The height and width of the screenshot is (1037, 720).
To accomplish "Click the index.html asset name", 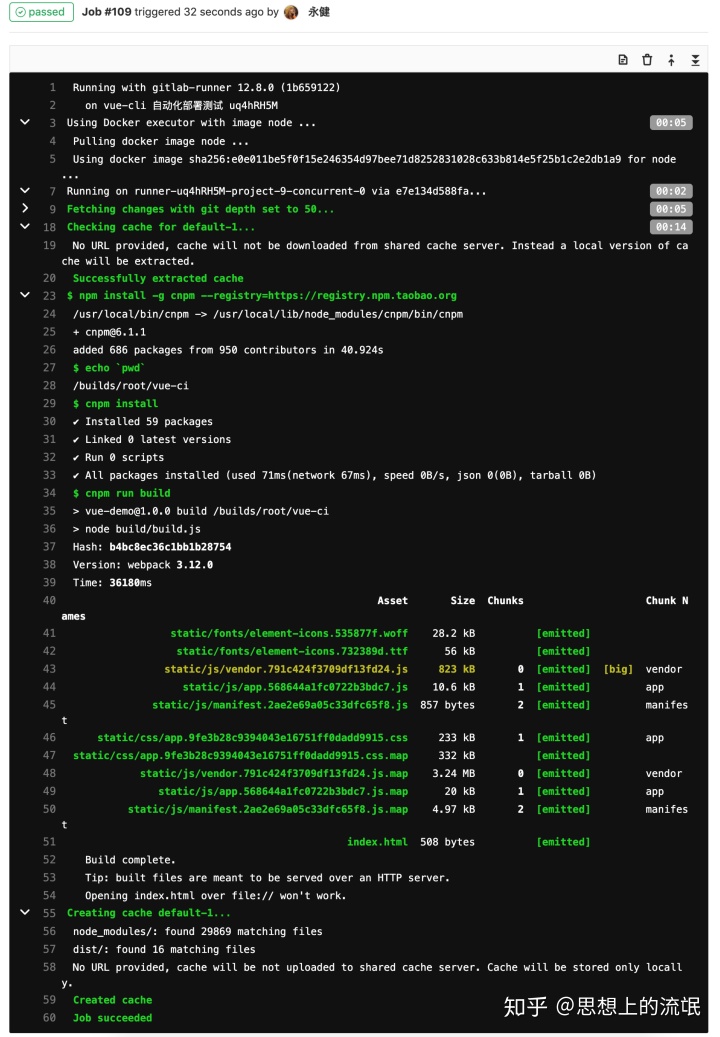I will [378, 842].
